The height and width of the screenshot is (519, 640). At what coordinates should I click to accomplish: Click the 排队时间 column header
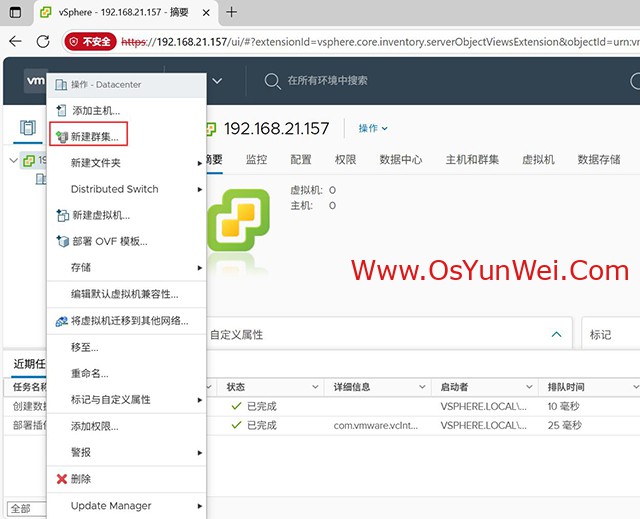click(x=566, y=387)
